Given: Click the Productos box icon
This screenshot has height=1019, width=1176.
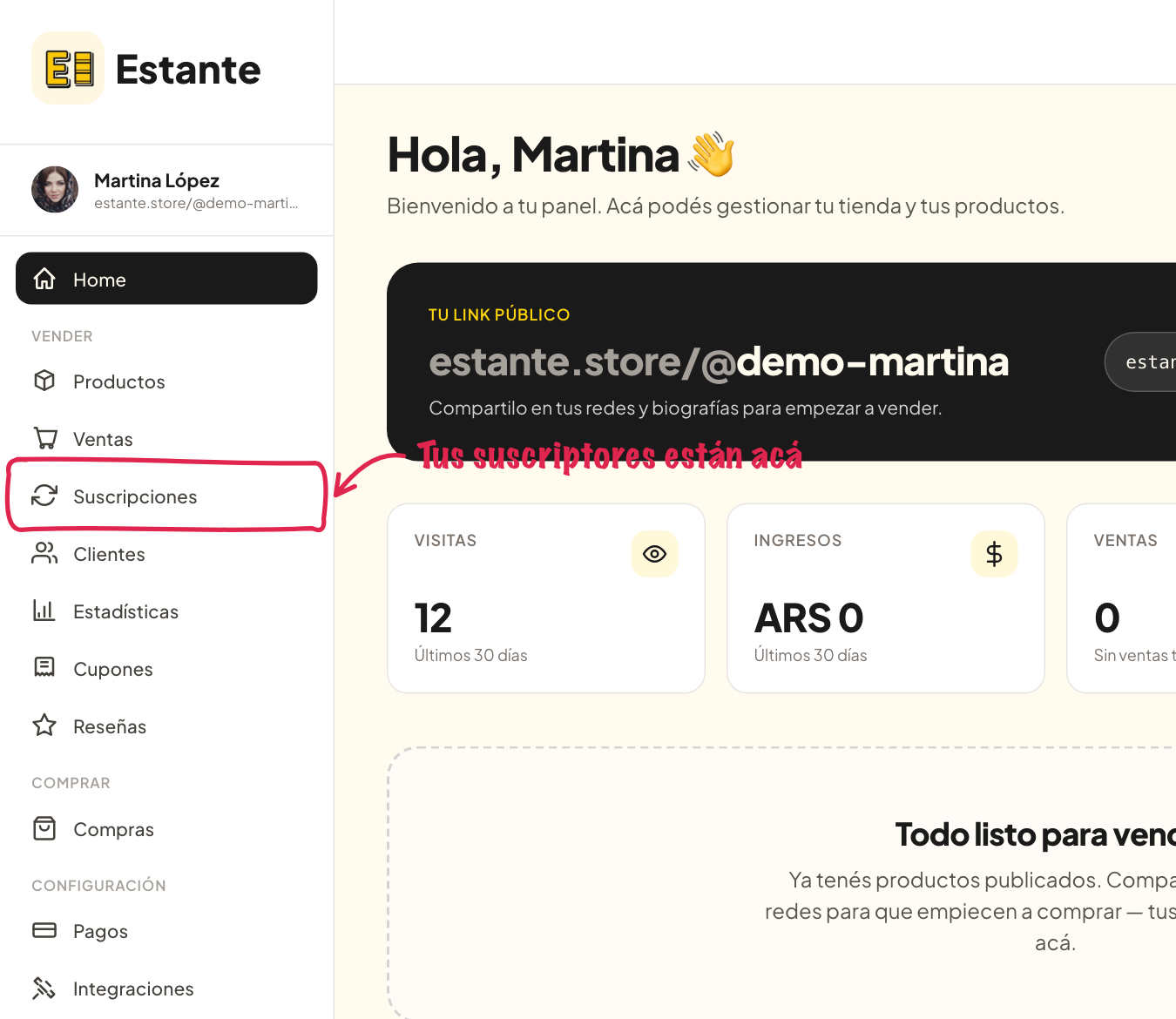Looking at the screenshot, I should pyautogui.click(x=44, y=381).
